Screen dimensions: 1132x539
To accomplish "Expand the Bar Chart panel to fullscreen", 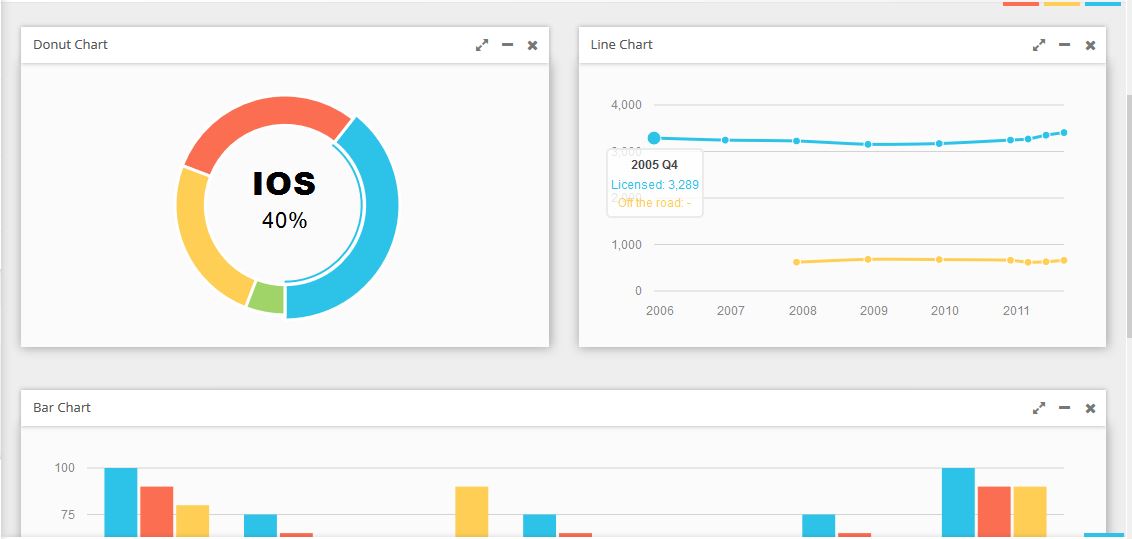I will (1039, 408).
